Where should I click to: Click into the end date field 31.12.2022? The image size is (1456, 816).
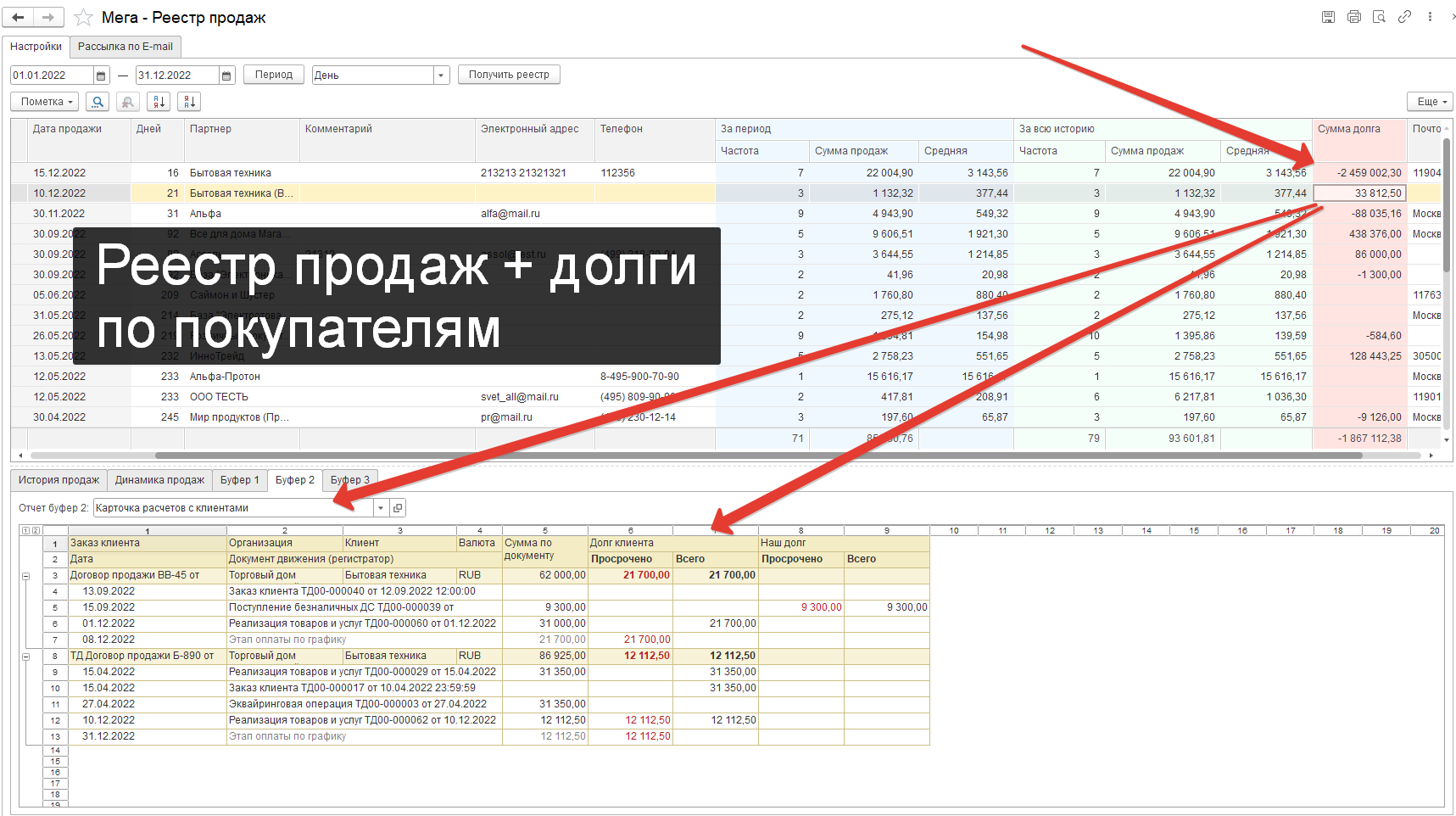177,75
